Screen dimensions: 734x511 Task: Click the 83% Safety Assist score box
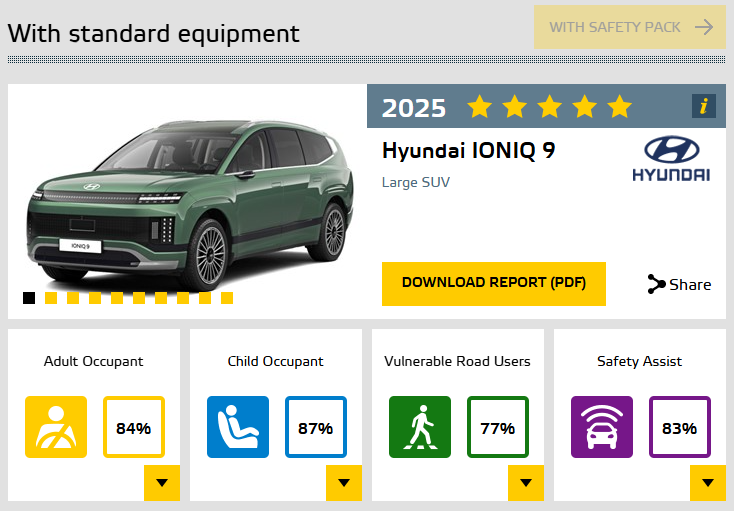pyautogui.click(x=679, y=428)
